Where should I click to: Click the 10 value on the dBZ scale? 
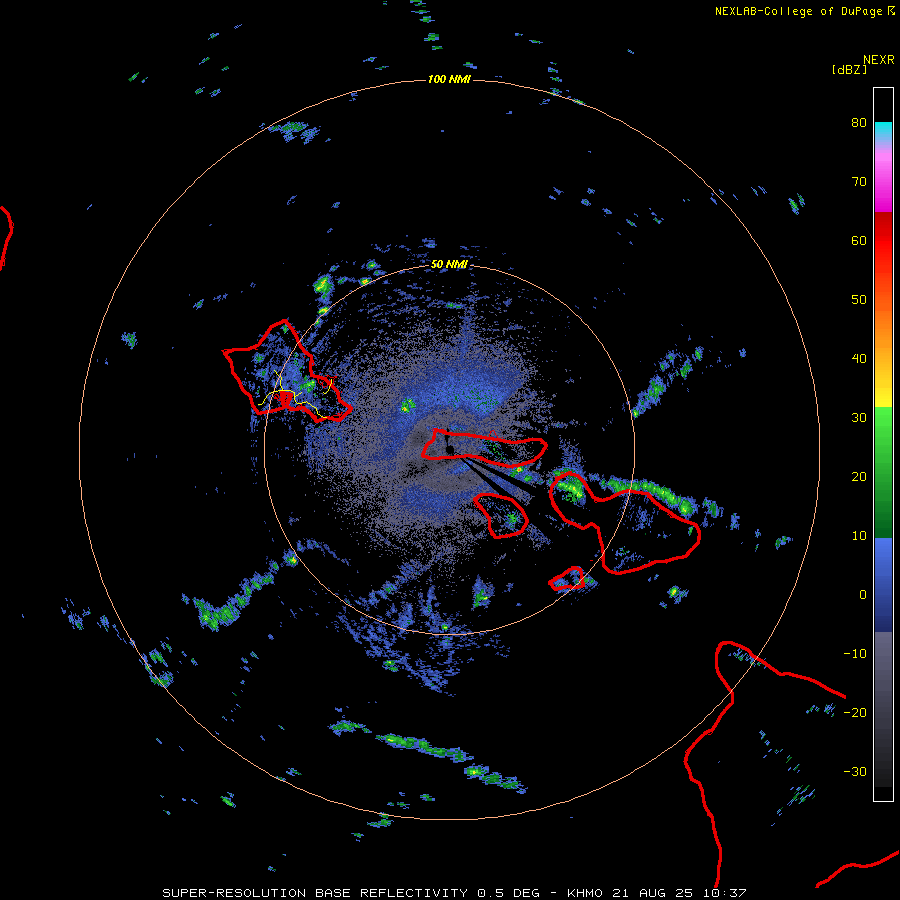tap(859, 536)
